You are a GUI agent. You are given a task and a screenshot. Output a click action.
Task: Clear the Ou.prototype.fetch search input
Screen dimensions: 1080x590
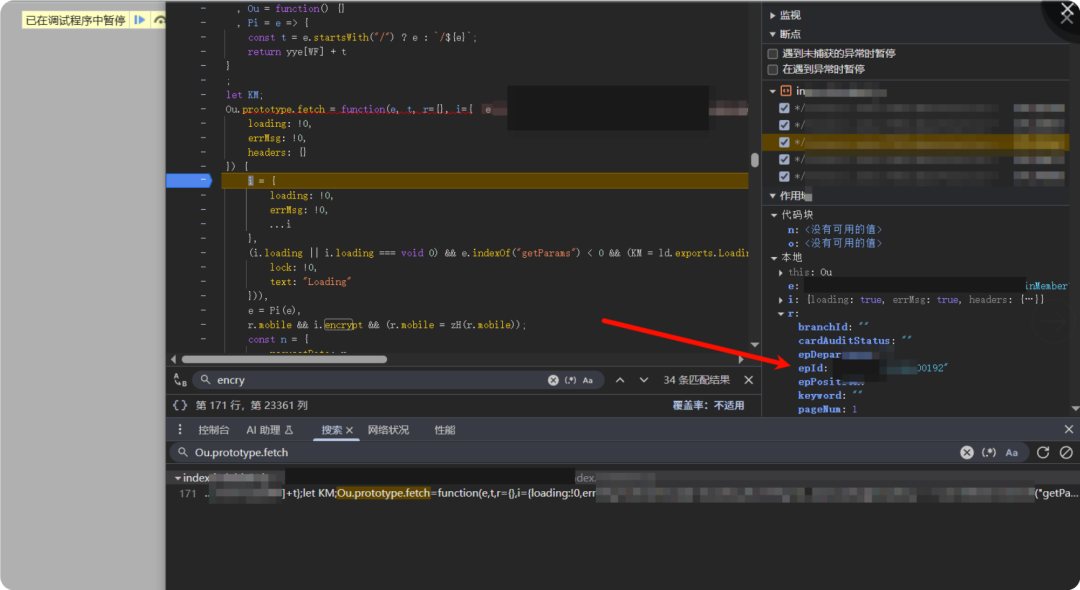[967, 452]
